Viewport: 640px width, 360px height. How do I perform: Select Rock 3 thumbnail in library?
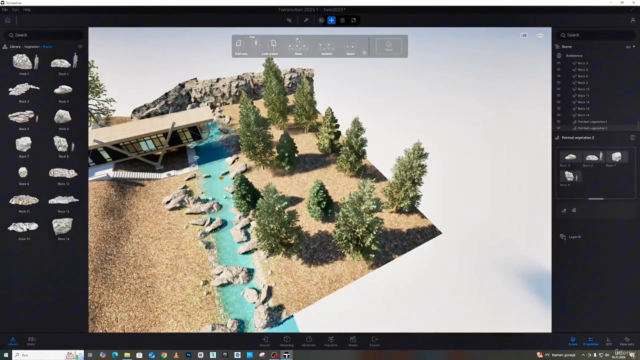pyautogui.click(x=24, y=89)
